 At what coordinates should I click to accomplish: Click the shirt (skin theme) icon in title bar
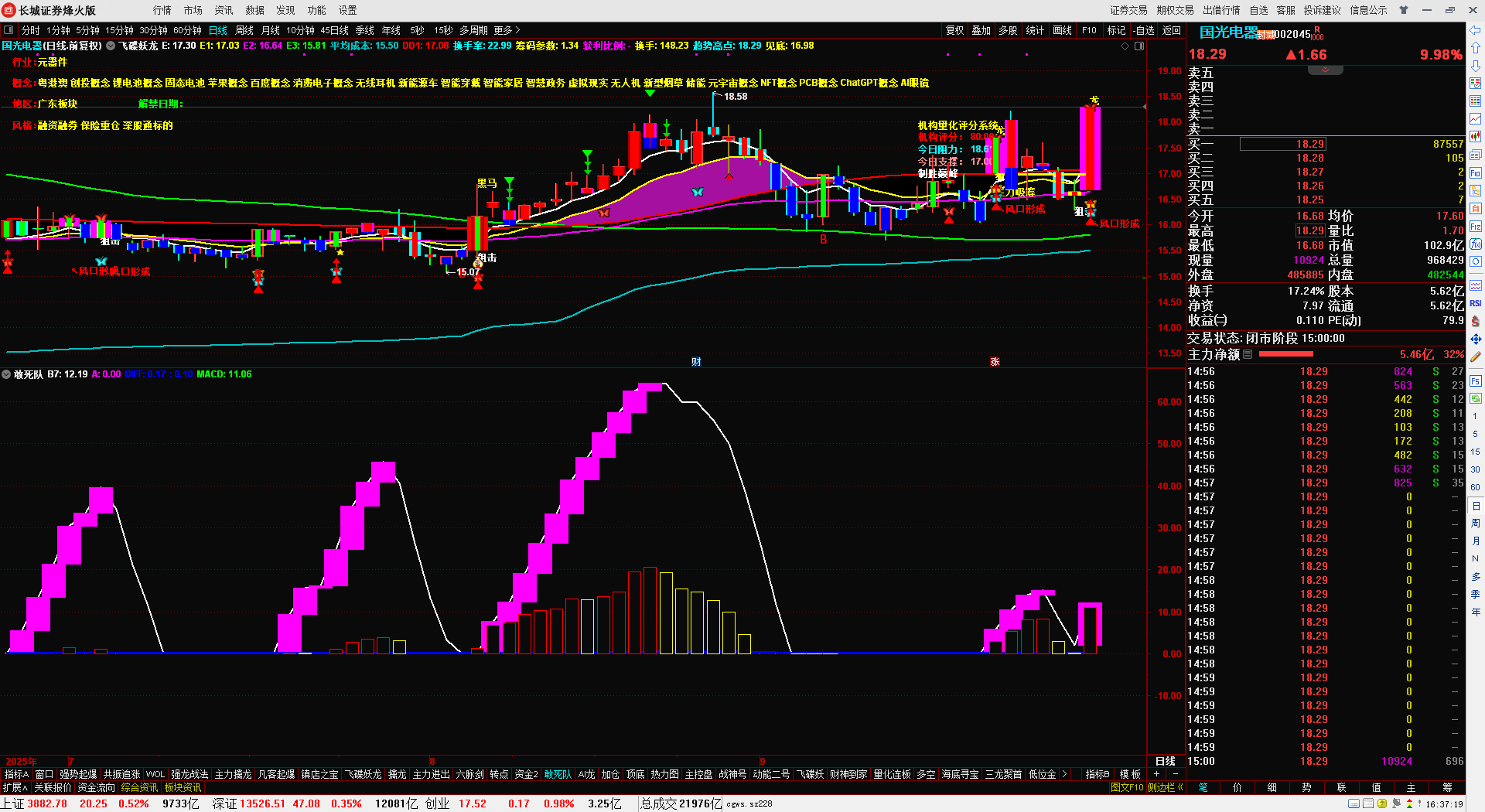[x=1404, y=10]
